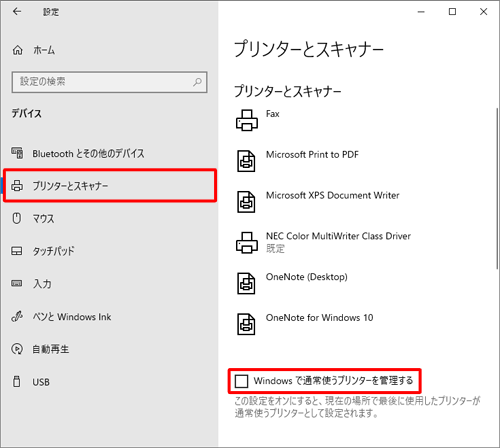Click the 設定の検索 search field

pos(109,82)
